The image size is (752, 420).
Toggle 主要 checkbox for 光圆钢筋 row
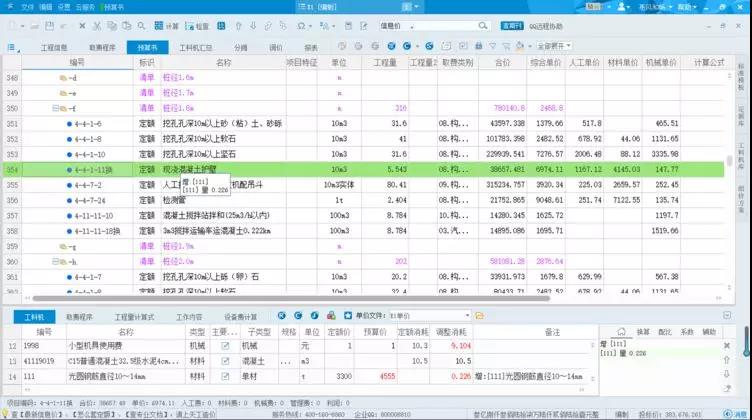coord(225,375)
